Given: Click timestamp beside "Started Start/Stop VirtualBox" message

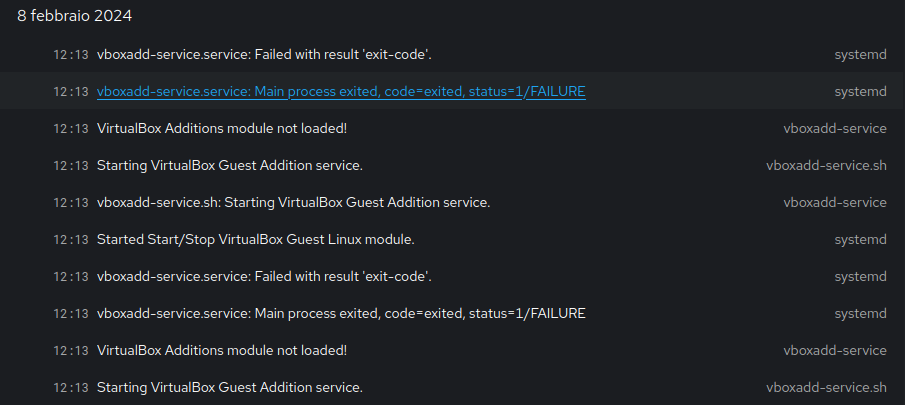Looking at the screenshot, I should [x=70, y=239].
